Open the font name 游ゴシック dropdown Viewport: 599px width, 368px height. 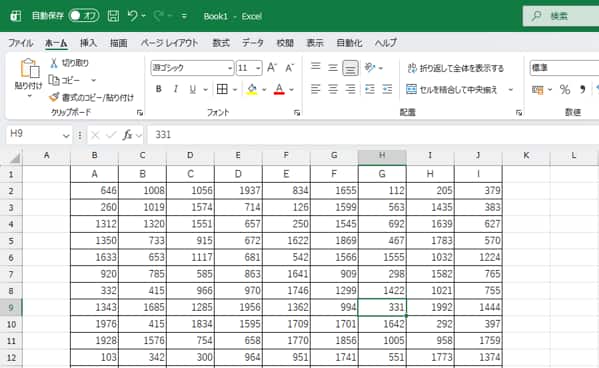pyautogui.click(x=230, y=68)
